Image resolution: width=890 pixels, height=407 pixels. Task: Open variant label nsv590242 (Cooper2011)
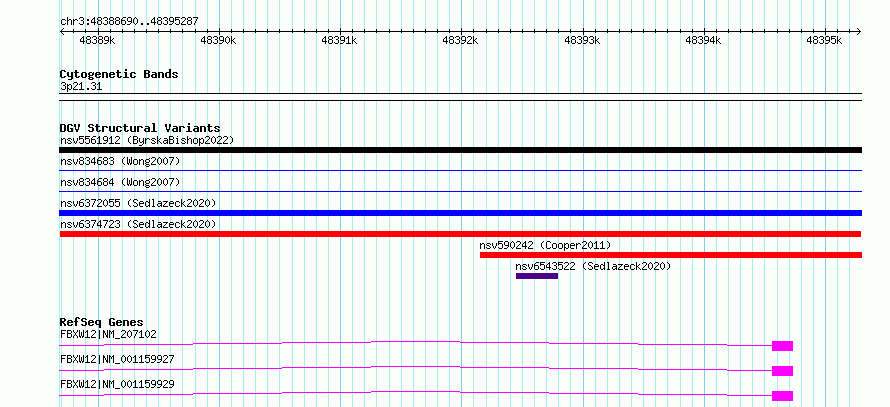click(x=545, y=245)
